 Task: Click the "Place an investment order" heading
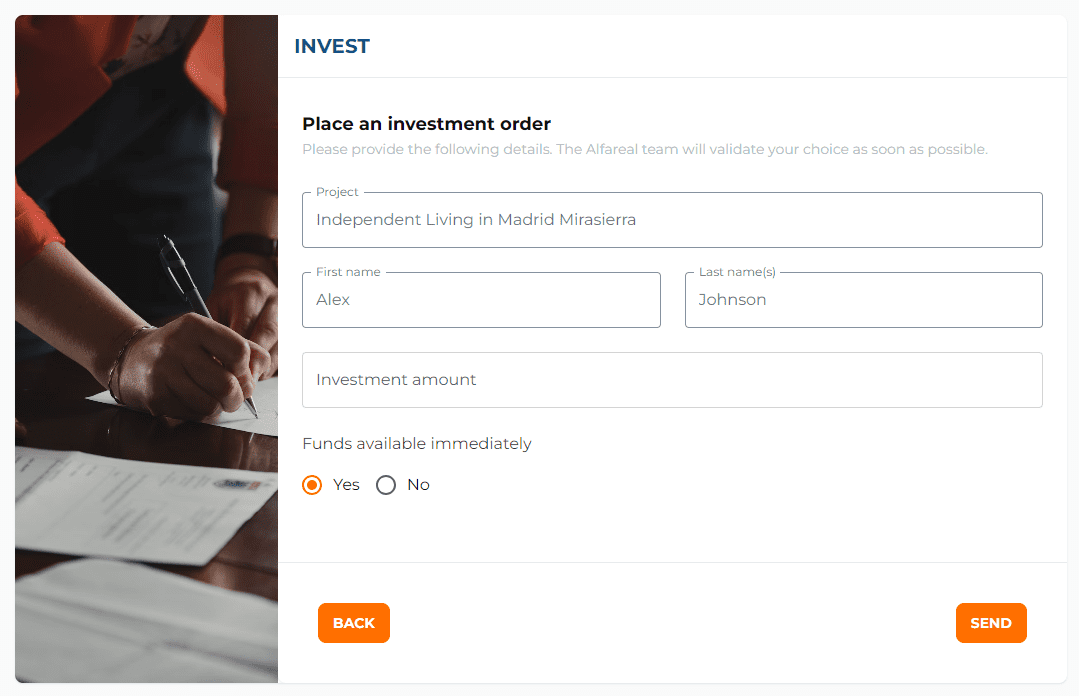pyautogui.click(x=426, y=124)
